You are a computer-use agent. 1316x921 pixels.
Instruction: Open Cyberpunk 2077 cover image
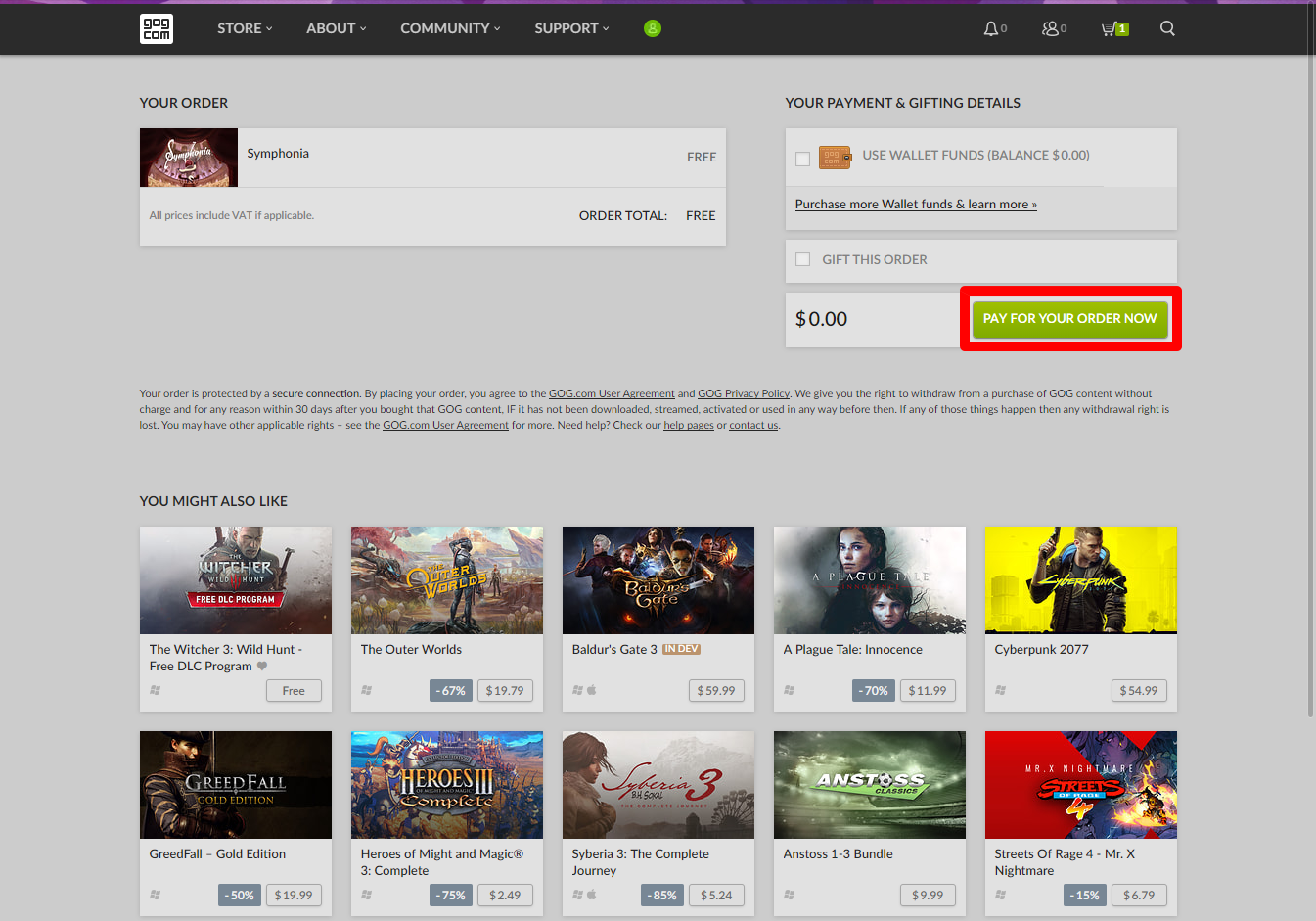1081,580
